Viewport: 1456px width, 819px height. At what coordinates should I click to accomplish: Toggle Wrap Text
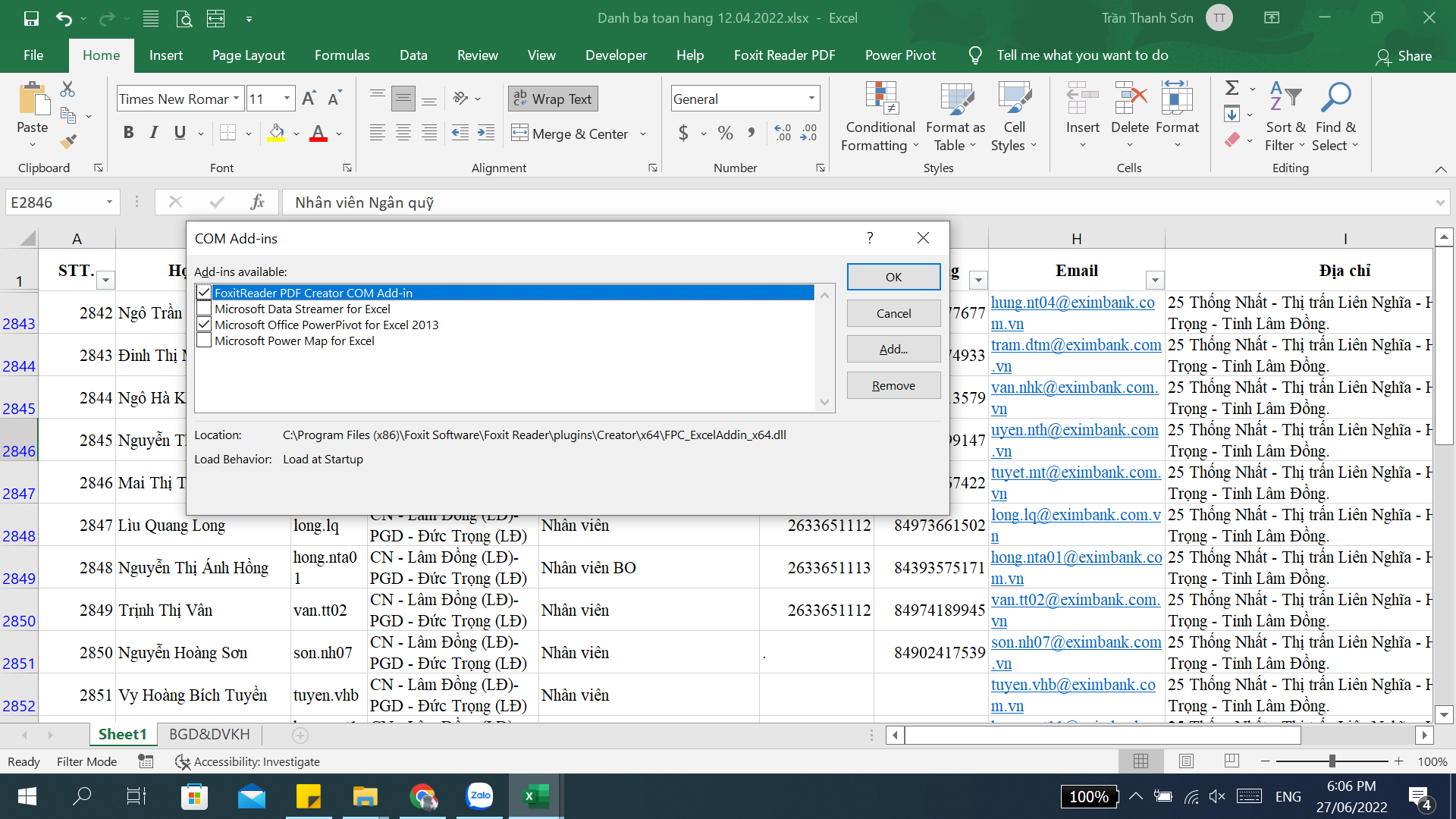[553, 99]
